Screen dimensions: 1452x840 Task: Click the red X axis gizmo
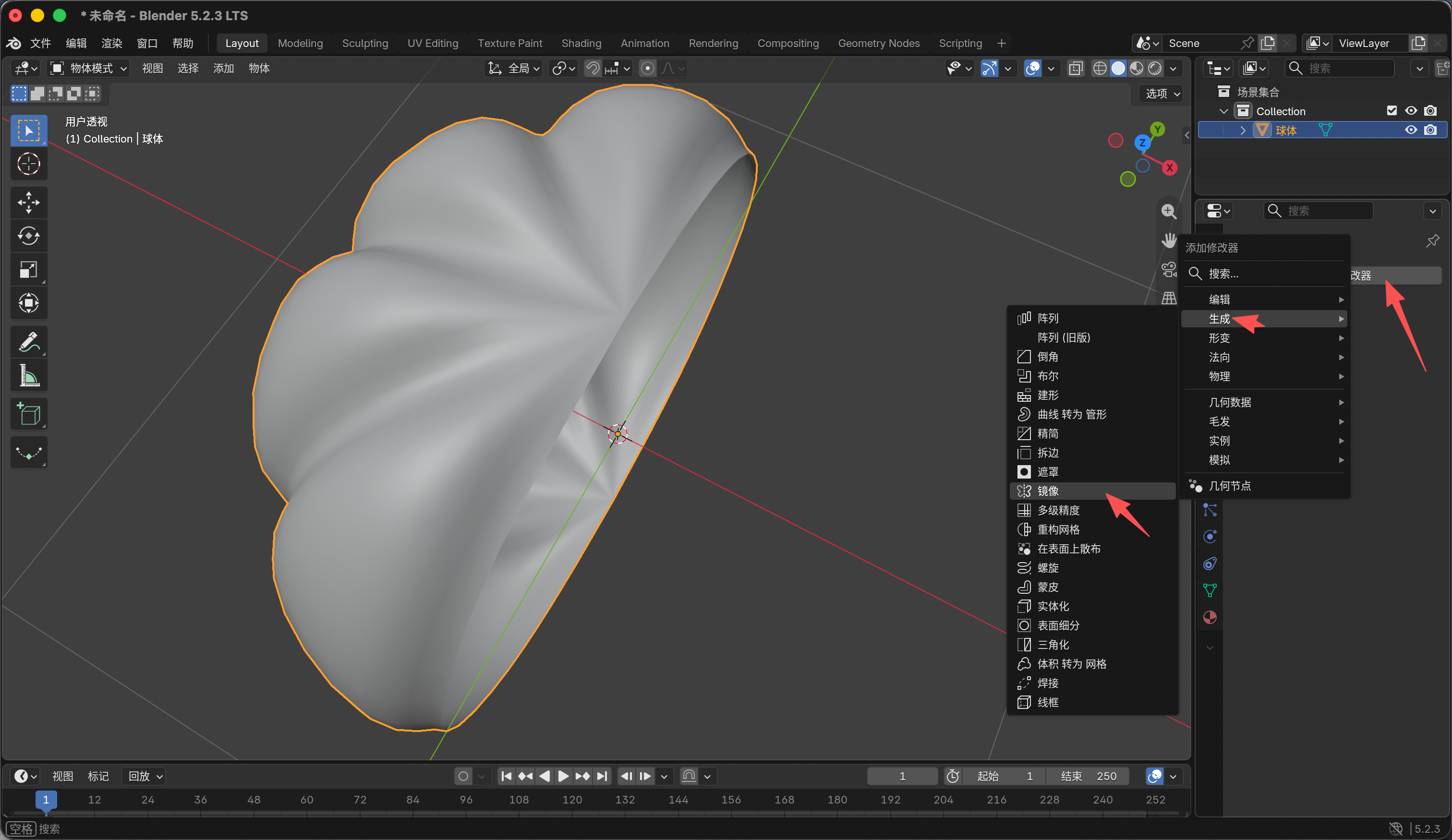point(1169,168)
